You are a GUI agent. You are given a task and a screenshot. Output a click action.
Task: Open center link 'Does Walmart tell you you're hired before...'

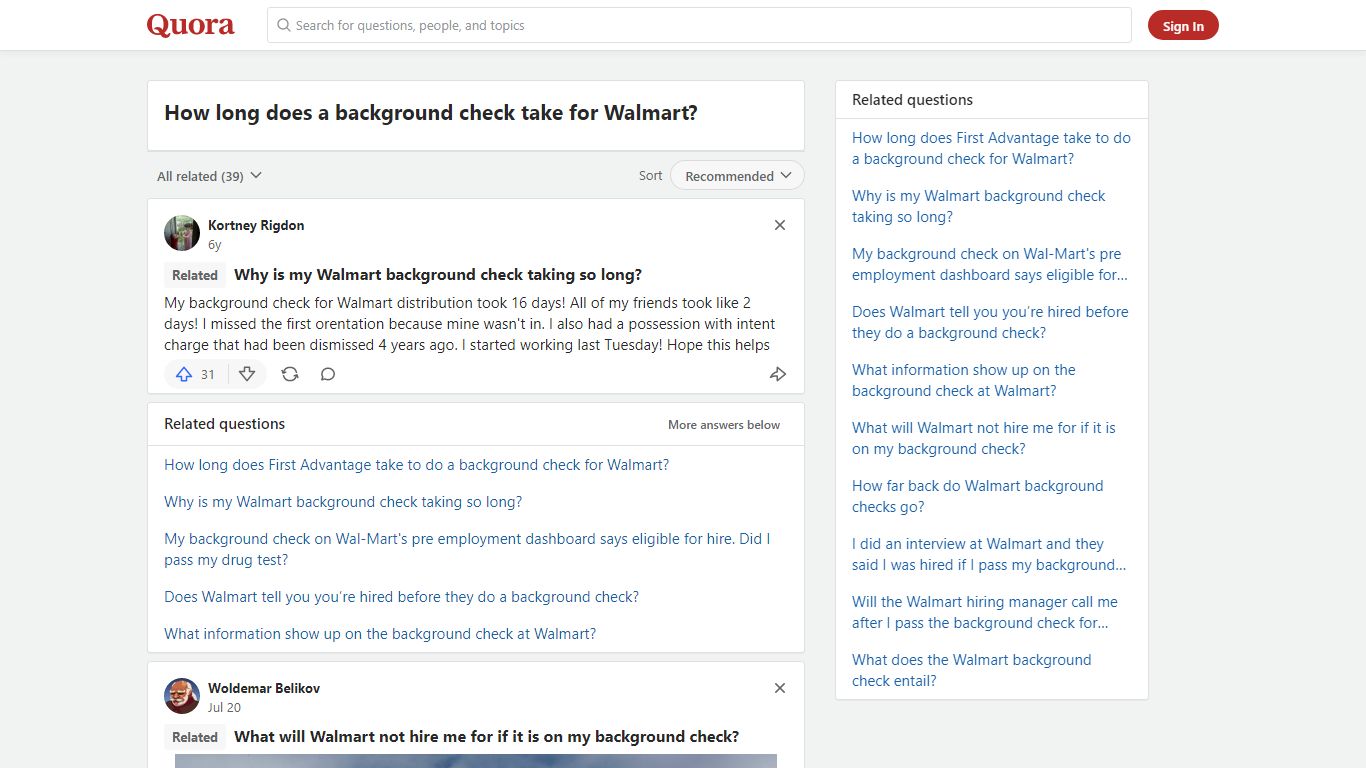coord(401,597)
